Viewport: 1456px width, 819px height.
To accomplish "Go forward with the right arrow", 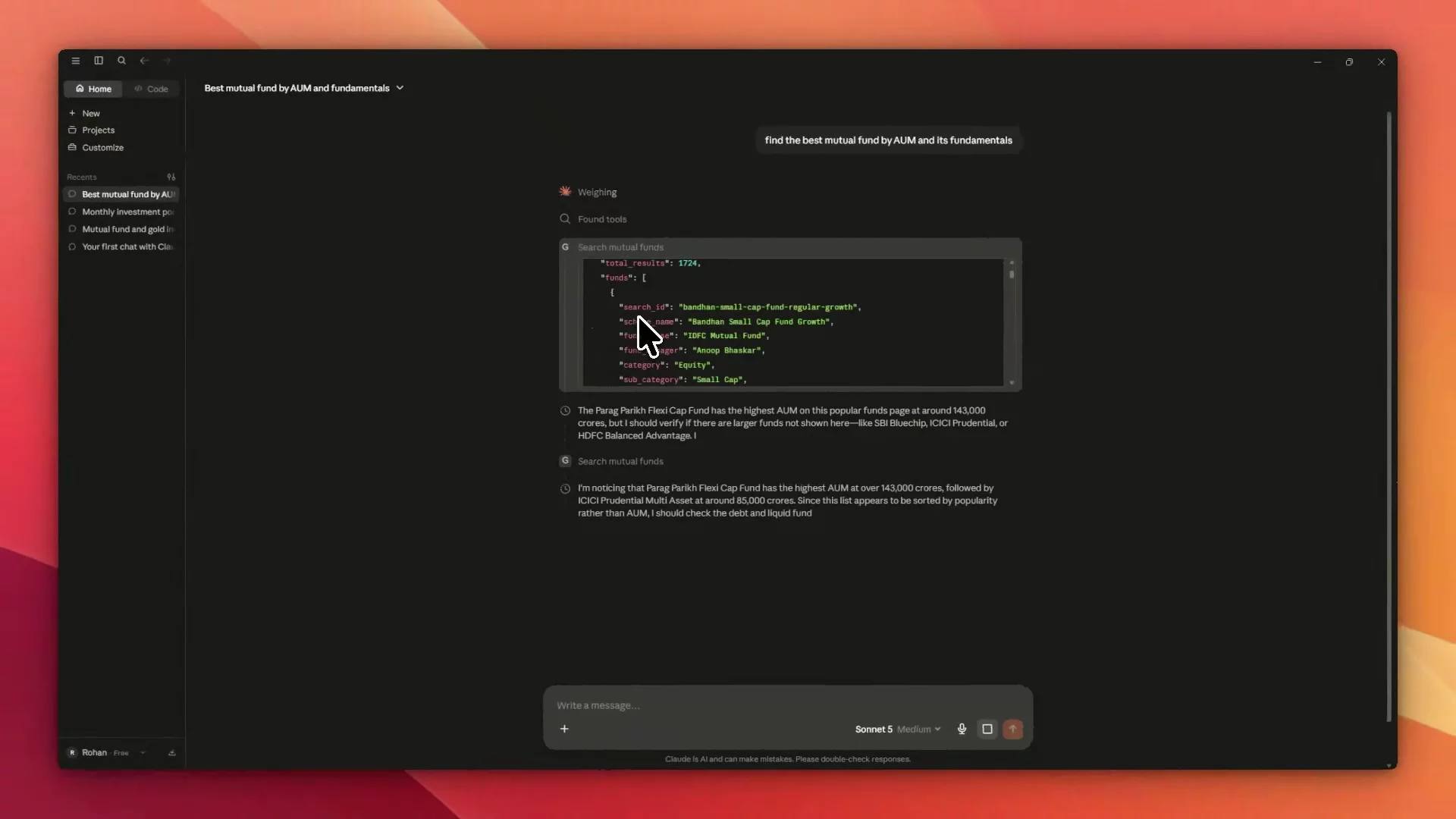I will (x=167, y=61).
